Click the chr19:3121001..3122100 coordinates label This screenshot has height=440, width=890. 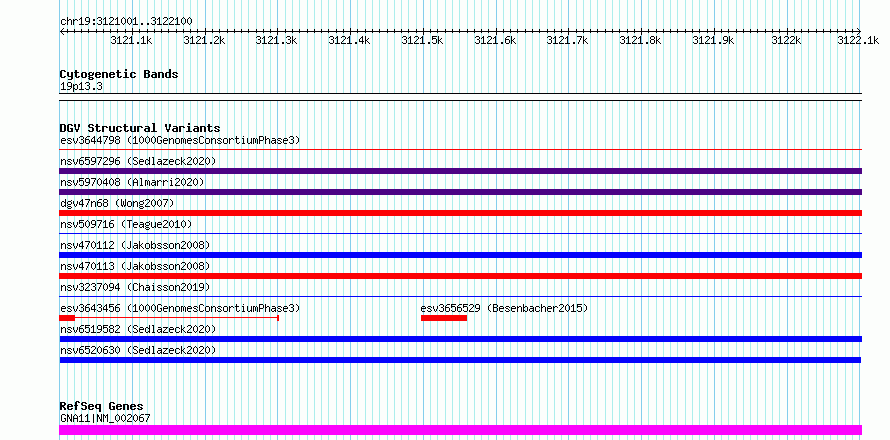tap(126, 22)
